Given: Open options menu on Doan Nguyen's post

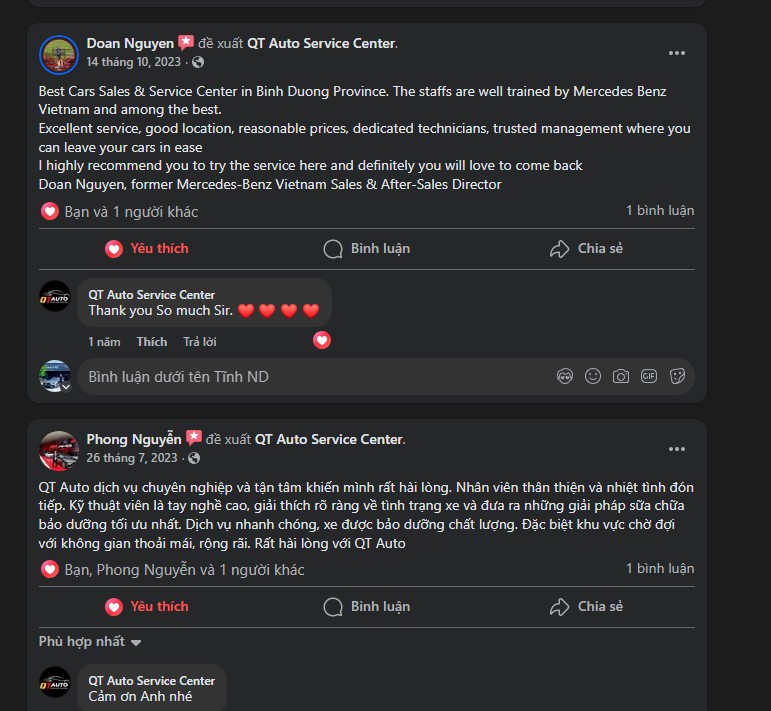Looking at the screenshot, I should [x=677, y=53].
